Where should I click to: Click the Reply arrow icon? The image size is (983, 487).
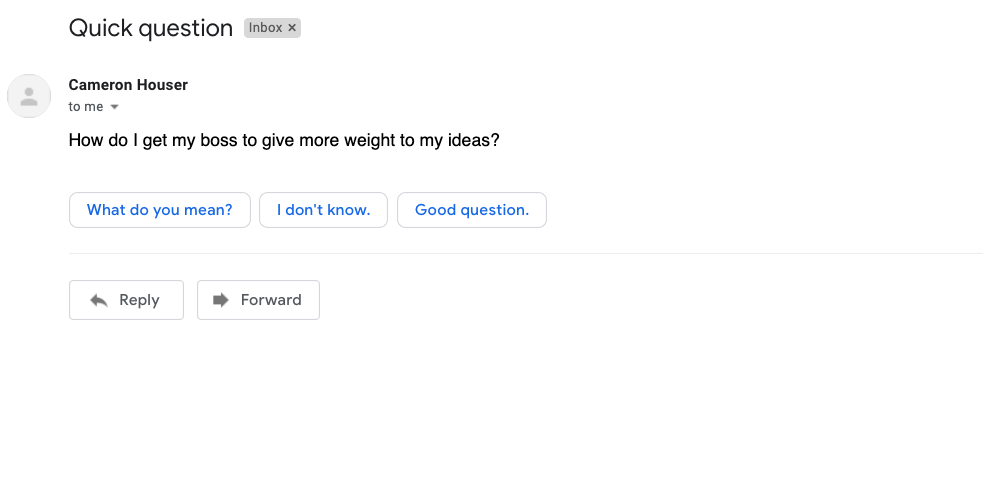pyautogui.click(x=99, y=300)
